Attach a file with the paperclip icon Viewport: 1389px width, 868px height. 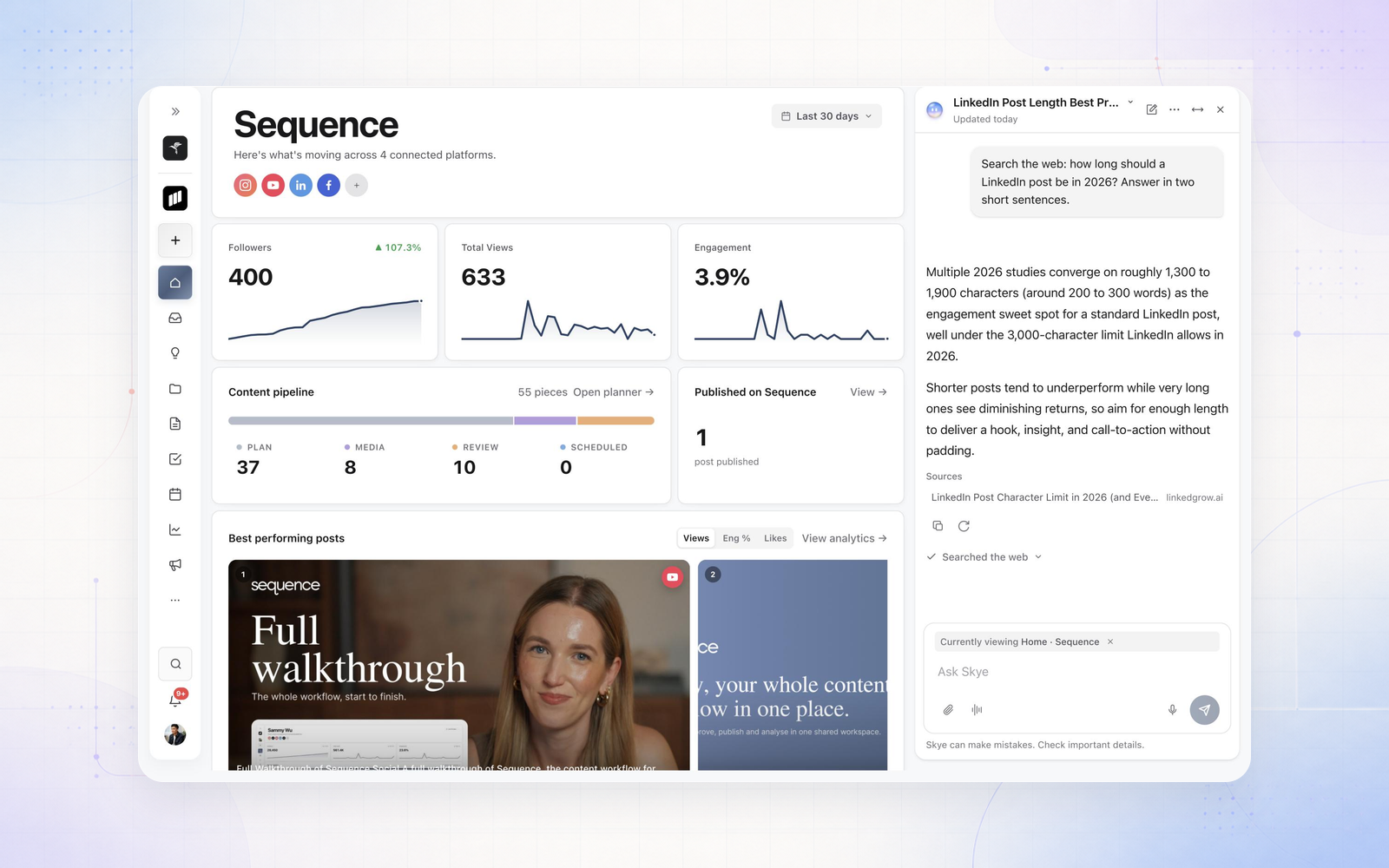[x=948, y=710]
